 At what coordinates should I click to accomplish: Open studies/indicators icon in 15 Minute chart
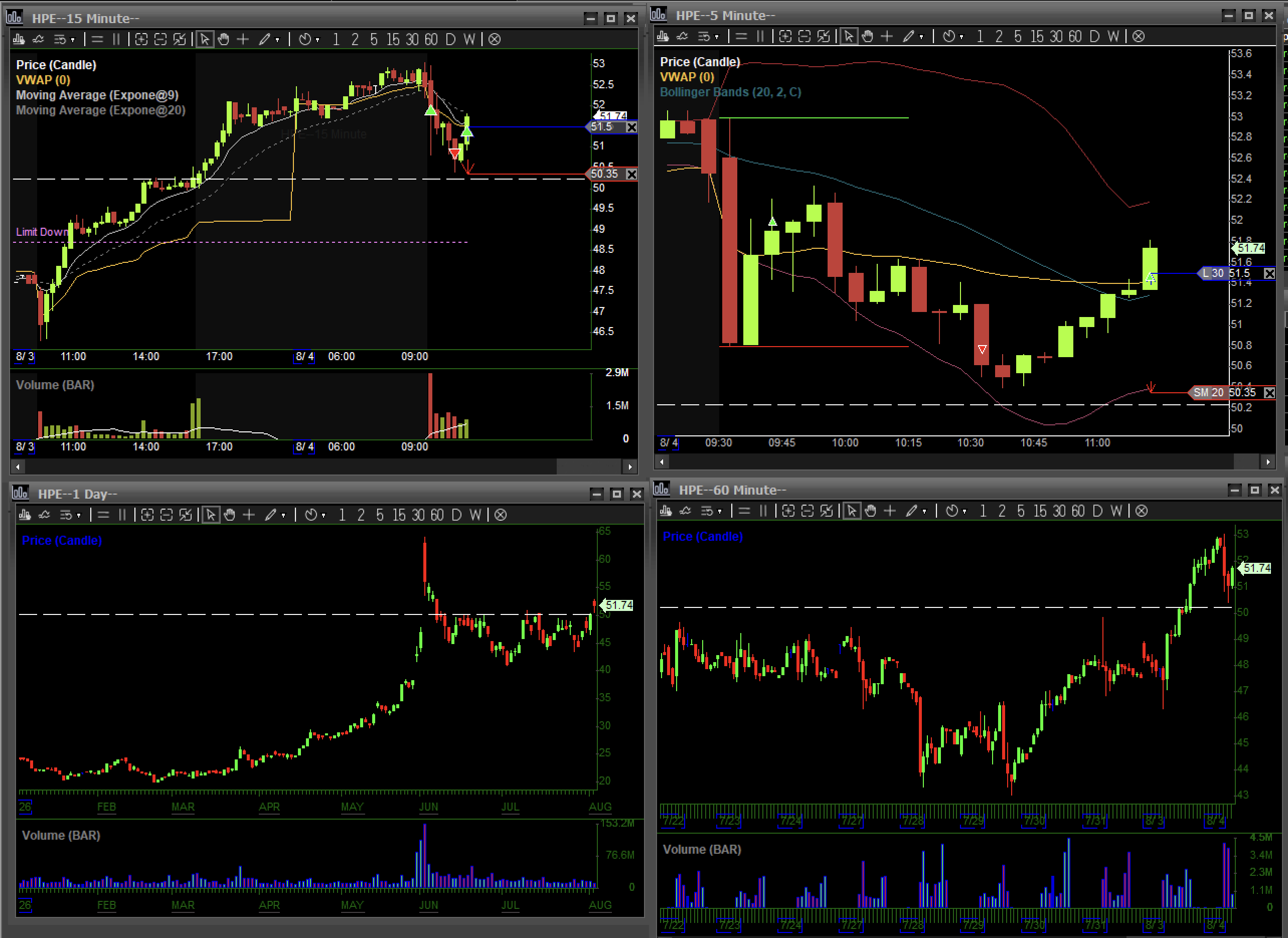[39, 39]
